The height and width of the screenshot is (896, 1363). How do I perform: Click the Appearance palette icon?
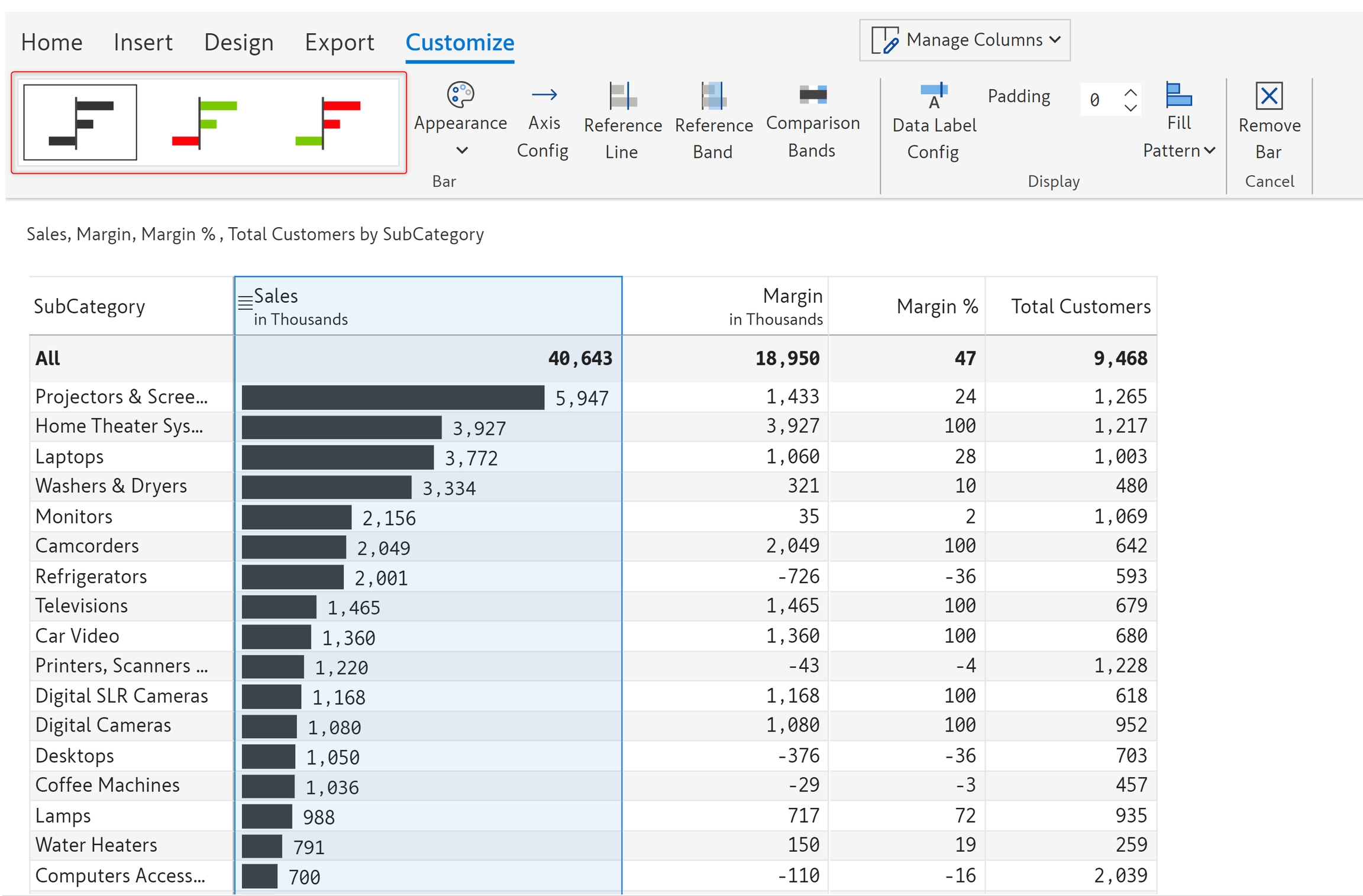point(460,95)
